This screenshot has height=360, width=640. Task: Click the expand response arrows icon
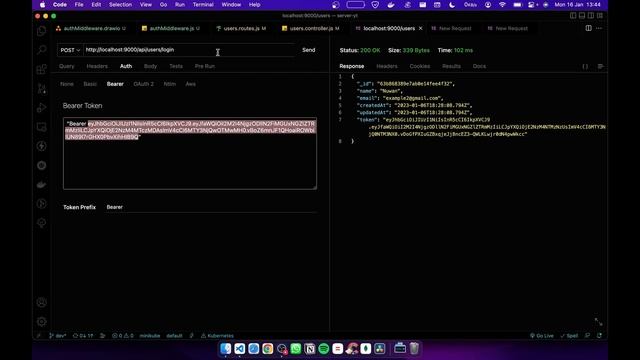click(x=598, y=322)
